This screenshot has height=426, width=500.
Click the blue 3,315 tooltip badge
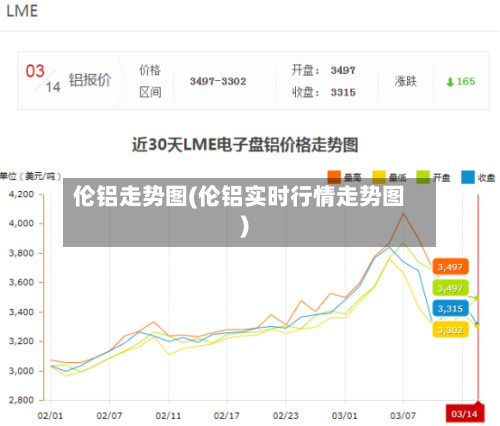point(450,308)
